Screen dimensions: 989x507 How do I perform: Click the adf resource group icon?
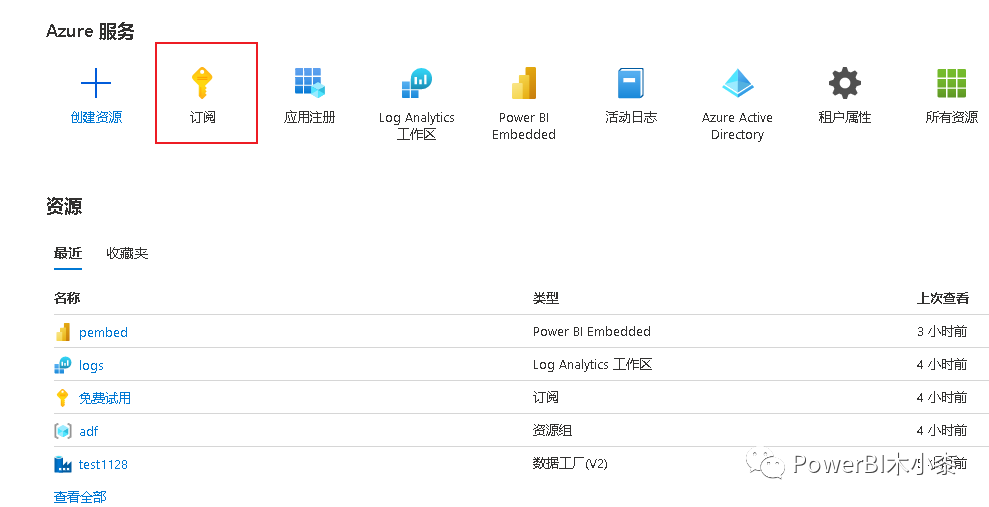(x=62, y=431)
